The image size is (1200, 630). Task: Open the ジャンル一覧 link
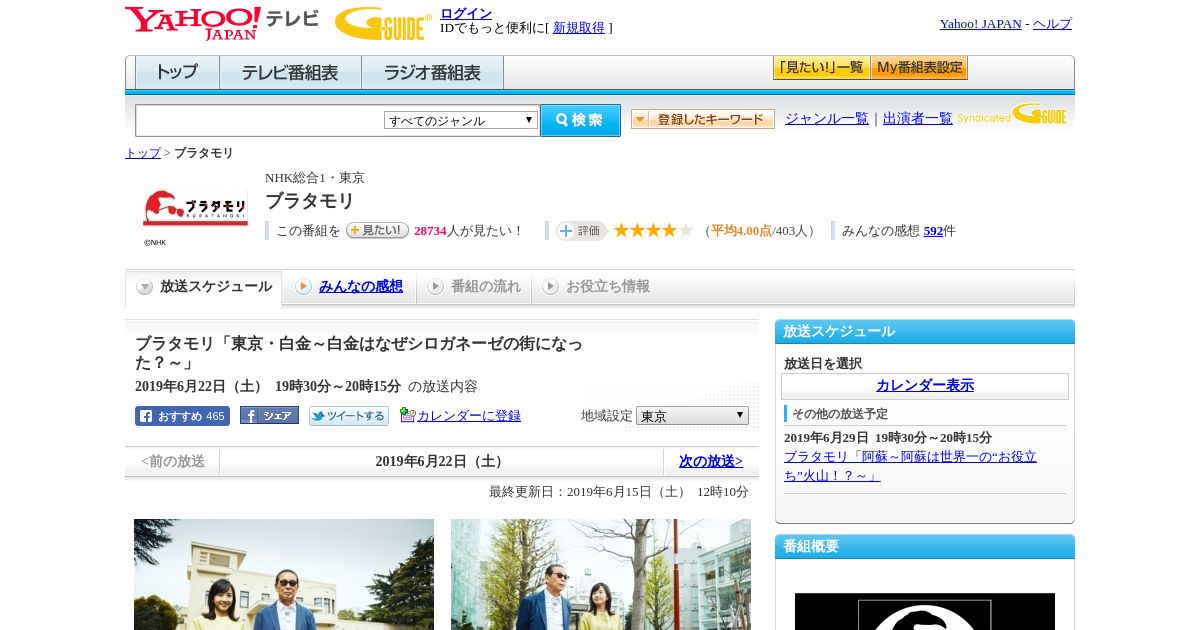coord(827,118)
